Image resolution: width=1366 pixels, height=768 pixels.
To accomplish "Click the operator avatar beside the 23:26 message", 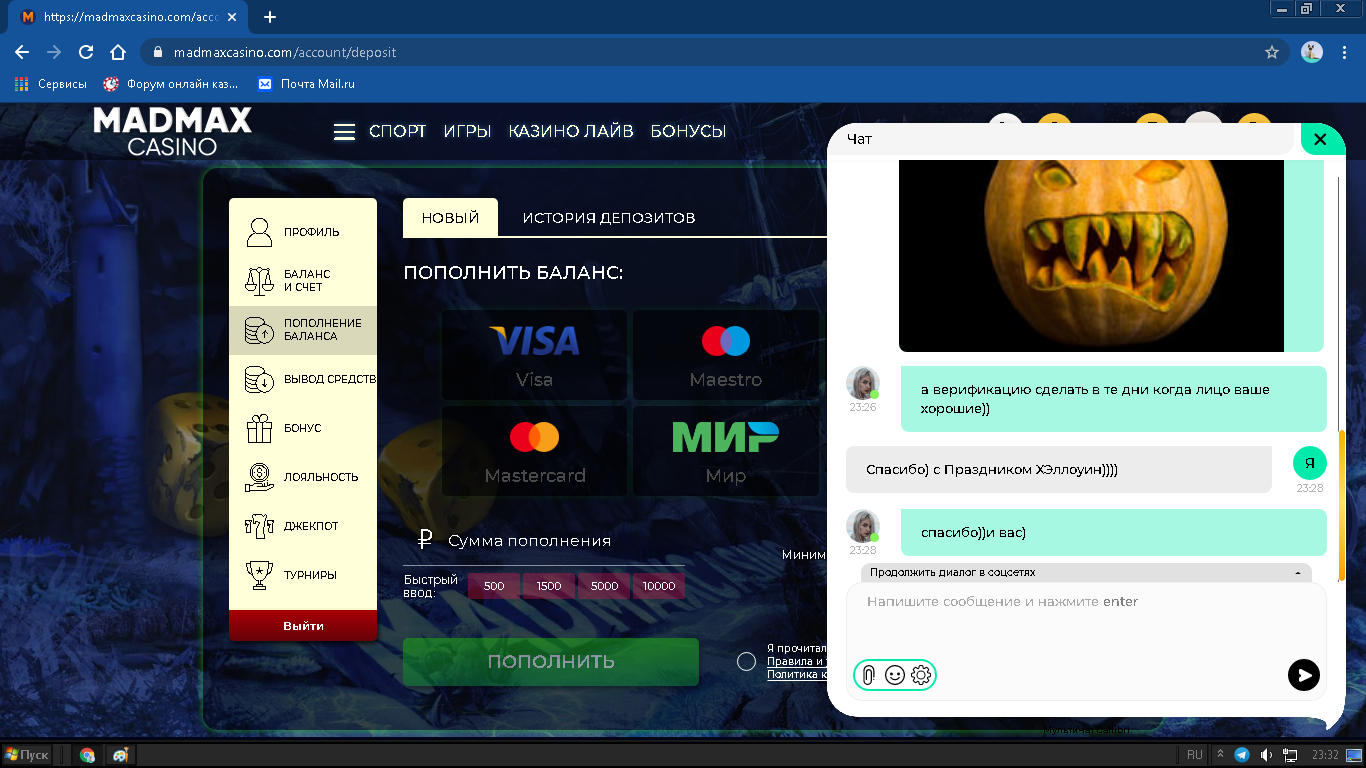I will pos(863,384).
